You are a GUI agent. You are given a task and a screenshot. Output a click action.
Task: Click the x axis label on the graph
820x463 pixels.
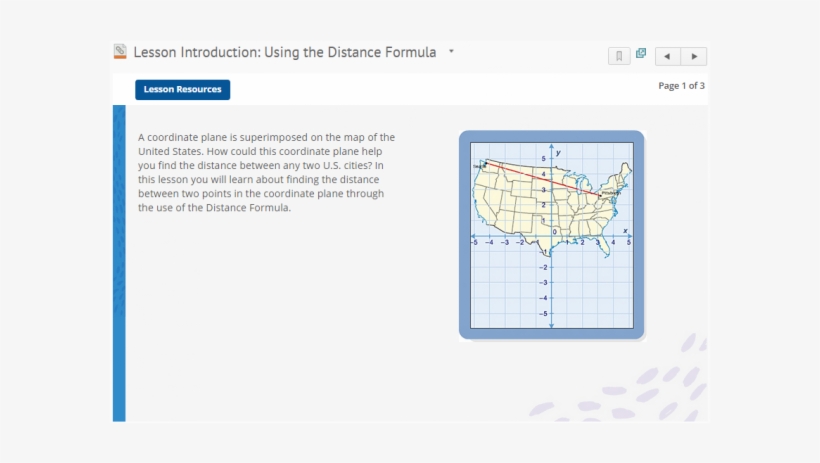click(x=624, y=232)
